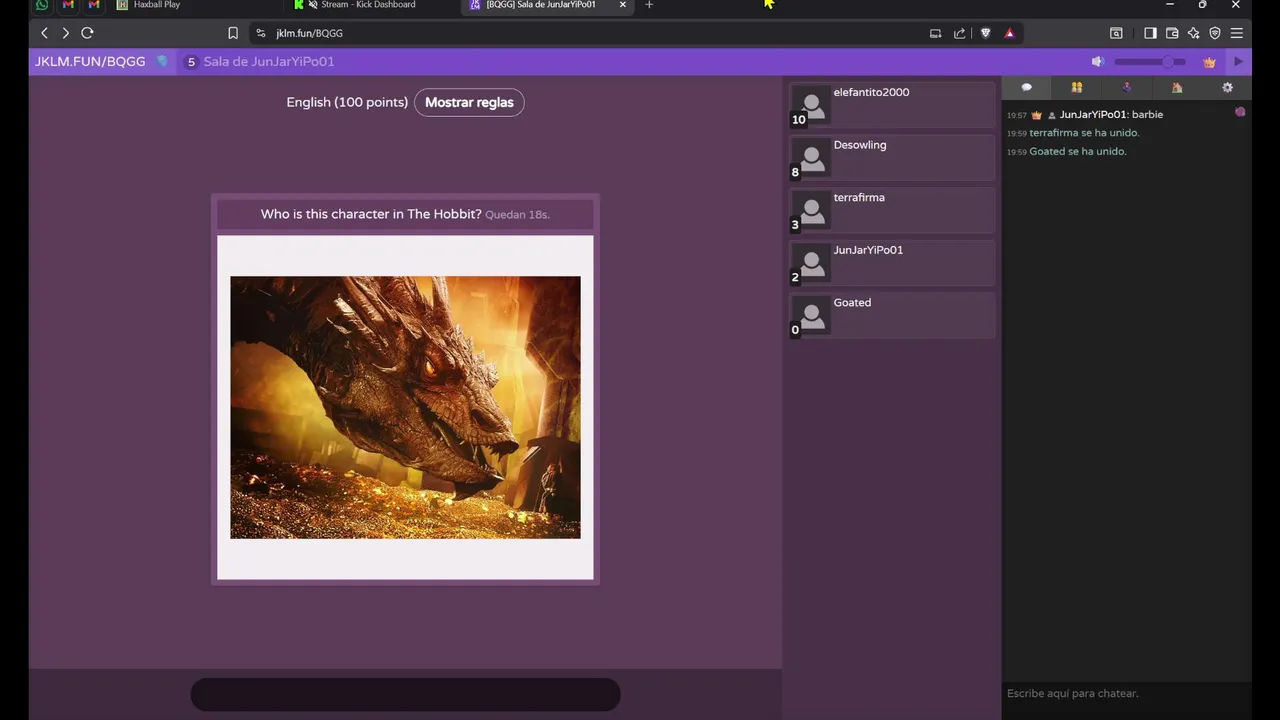Click the JKLM.FUN/BQGG room link
This screenshot has width=1280, height=720.
coord(90,62)
